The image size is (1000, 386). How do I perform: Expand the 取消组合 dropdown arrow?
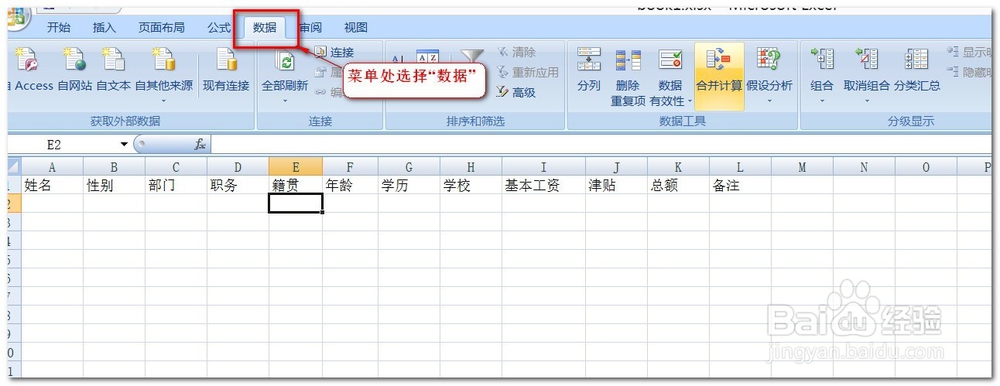click(867, 101)
